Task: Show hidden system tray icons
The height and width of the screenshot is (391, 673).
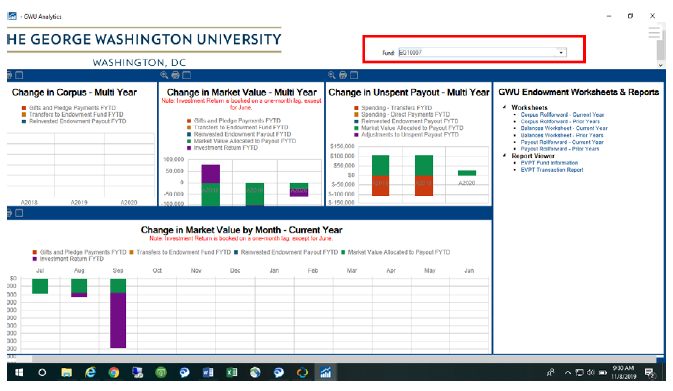Action: [x=567, y=373]
